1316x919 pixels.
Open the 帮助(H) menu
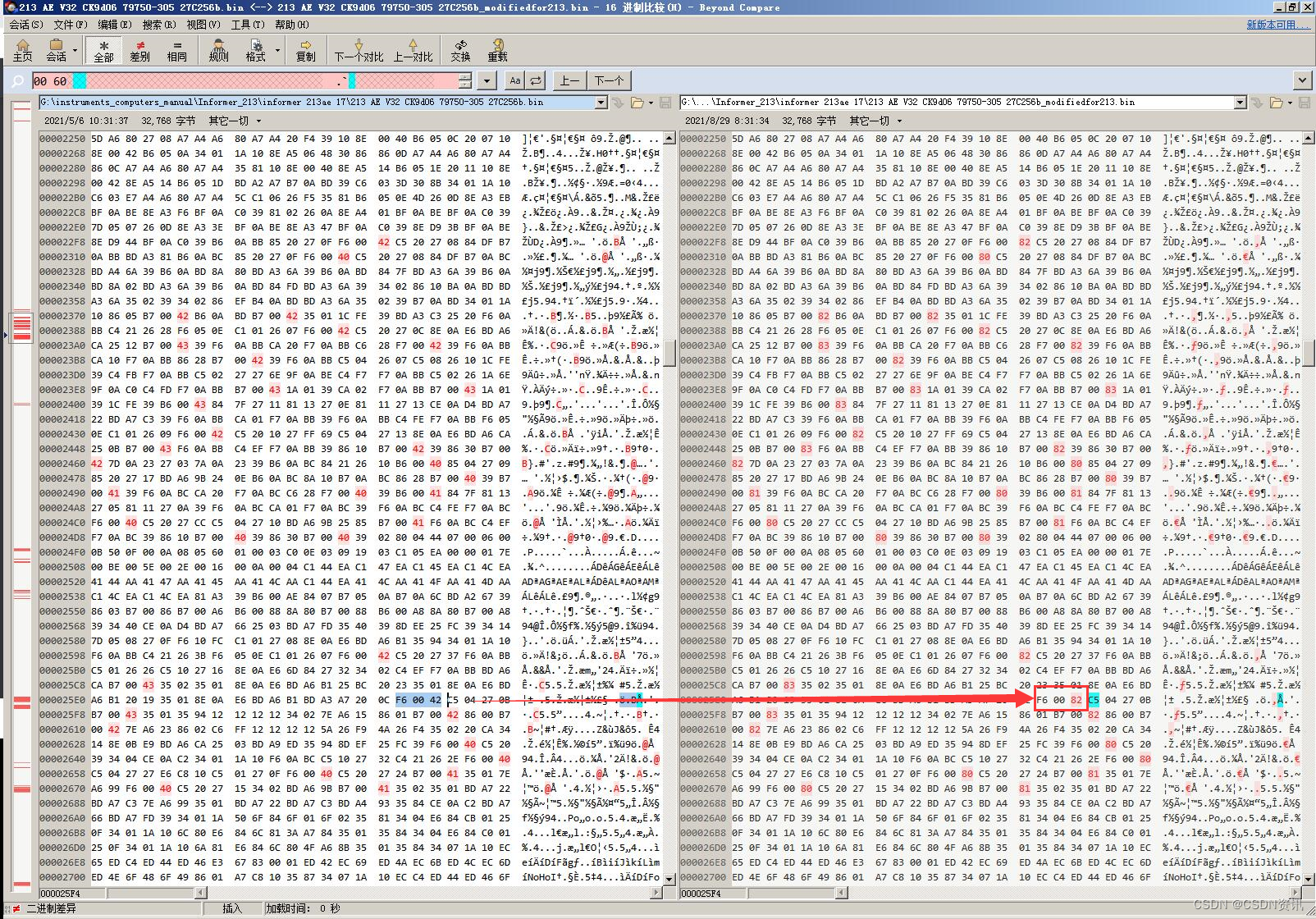pyautogui.click(x=292, y=25)
